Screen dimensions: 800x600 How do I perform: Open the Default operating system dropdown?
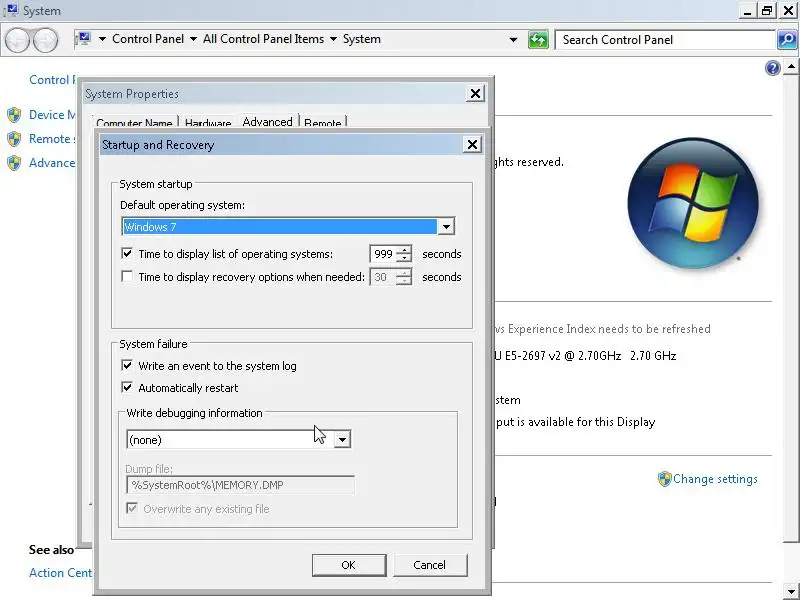tap(446, 227)
